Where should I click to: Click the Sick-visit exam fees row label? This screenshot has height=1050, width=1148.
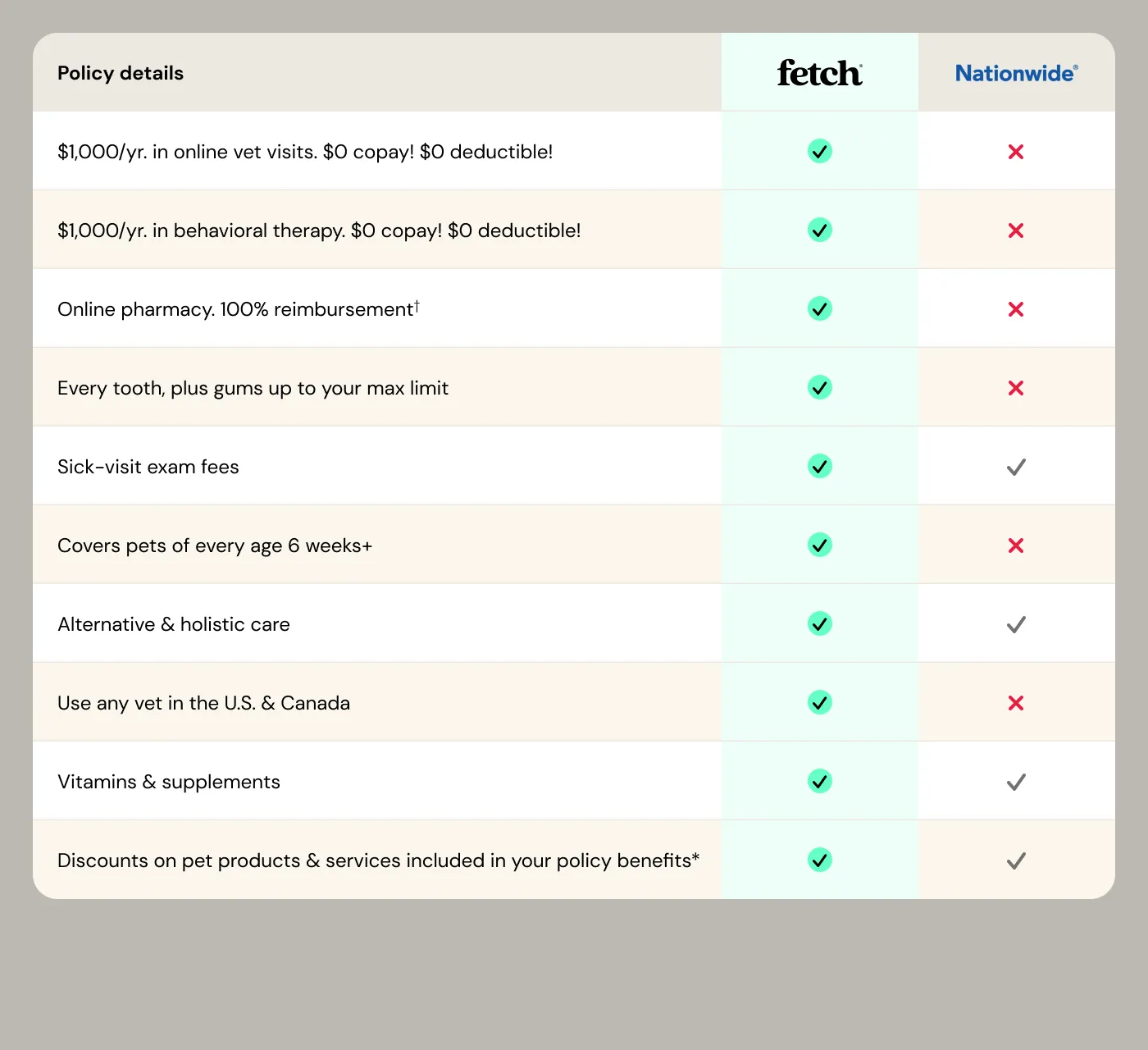(x=148, y=467)
